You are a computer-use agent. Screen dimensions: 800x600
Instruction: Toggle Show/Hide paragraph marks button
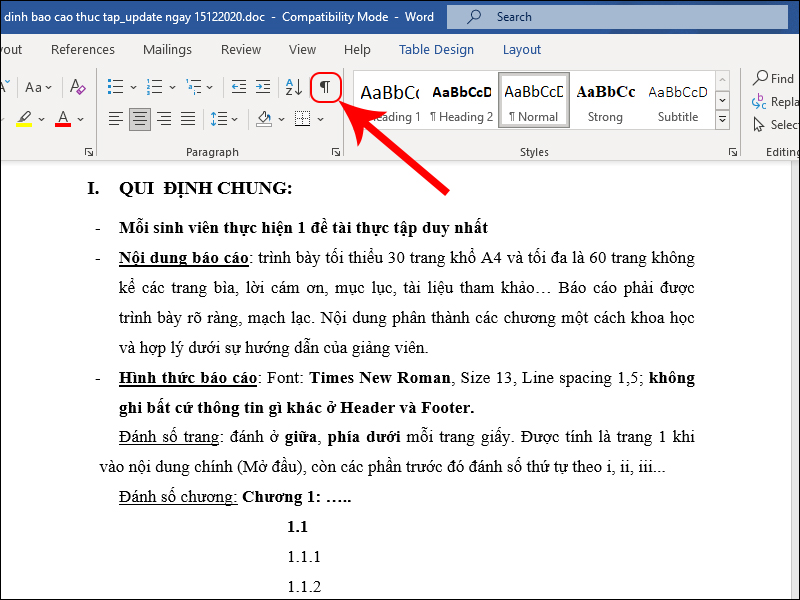(324, 87)
